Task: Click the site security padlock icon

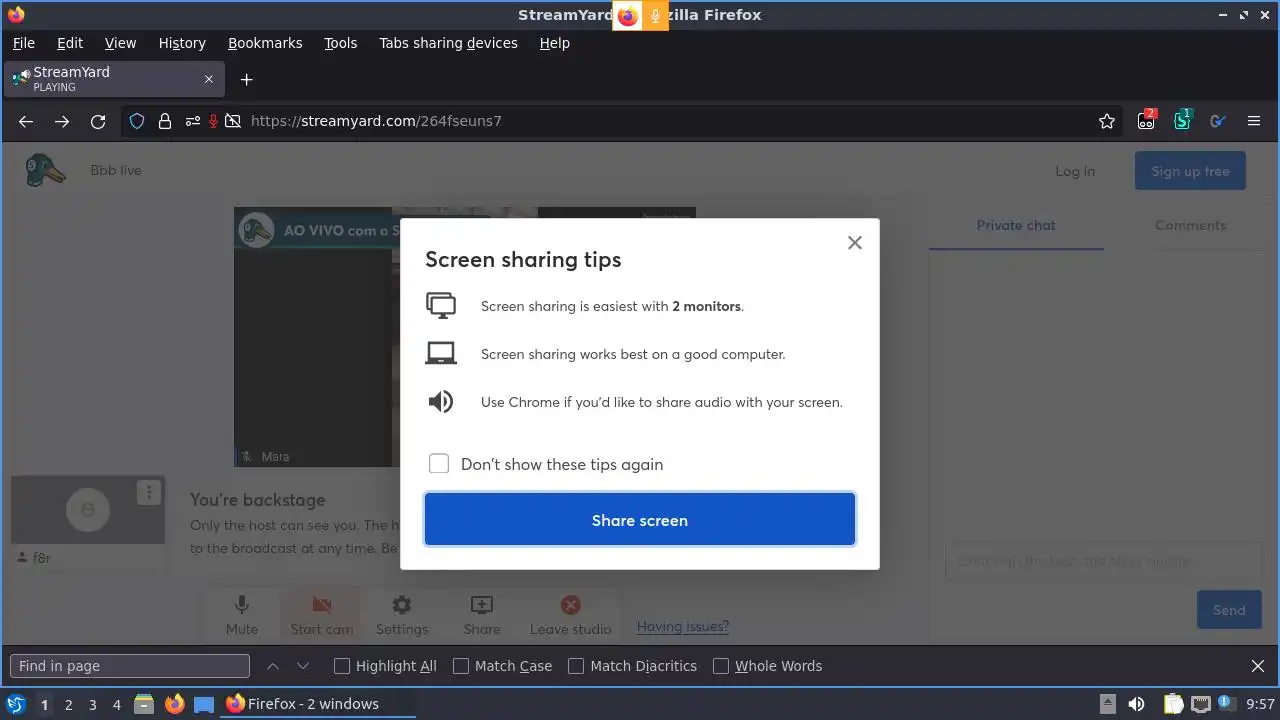Action: pos(165,121)
